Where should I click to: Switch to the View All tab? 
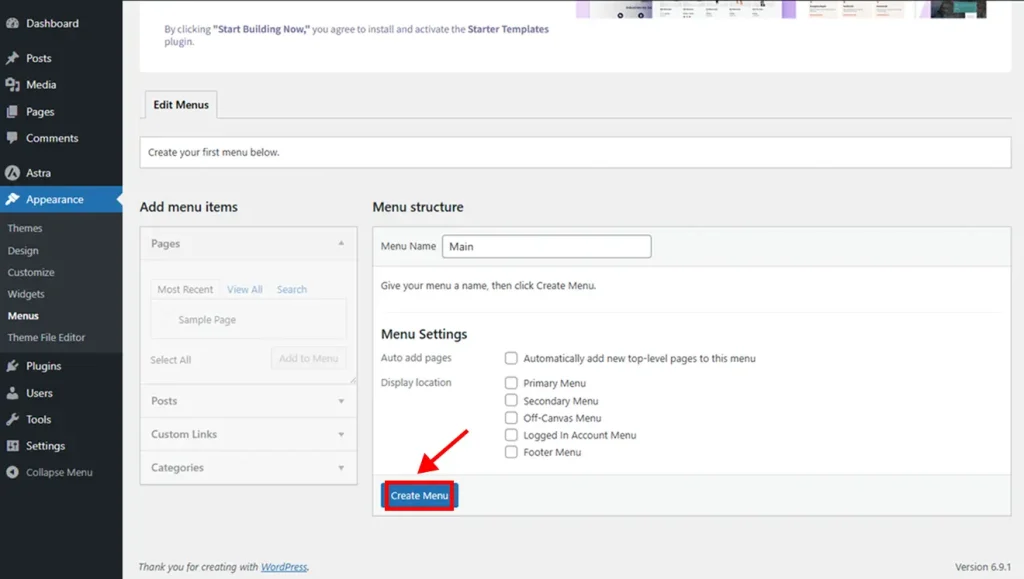click(x=244, y=289)
